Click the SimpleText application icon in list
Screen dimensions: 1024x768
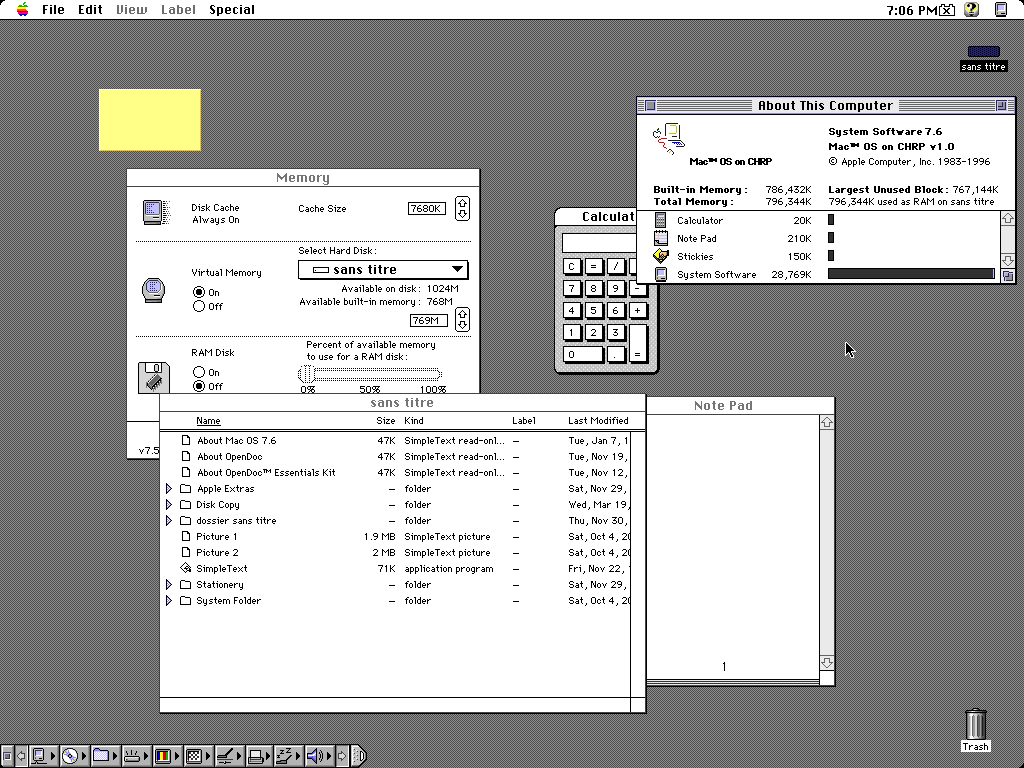pyautogui.click(x=185, y=569)
